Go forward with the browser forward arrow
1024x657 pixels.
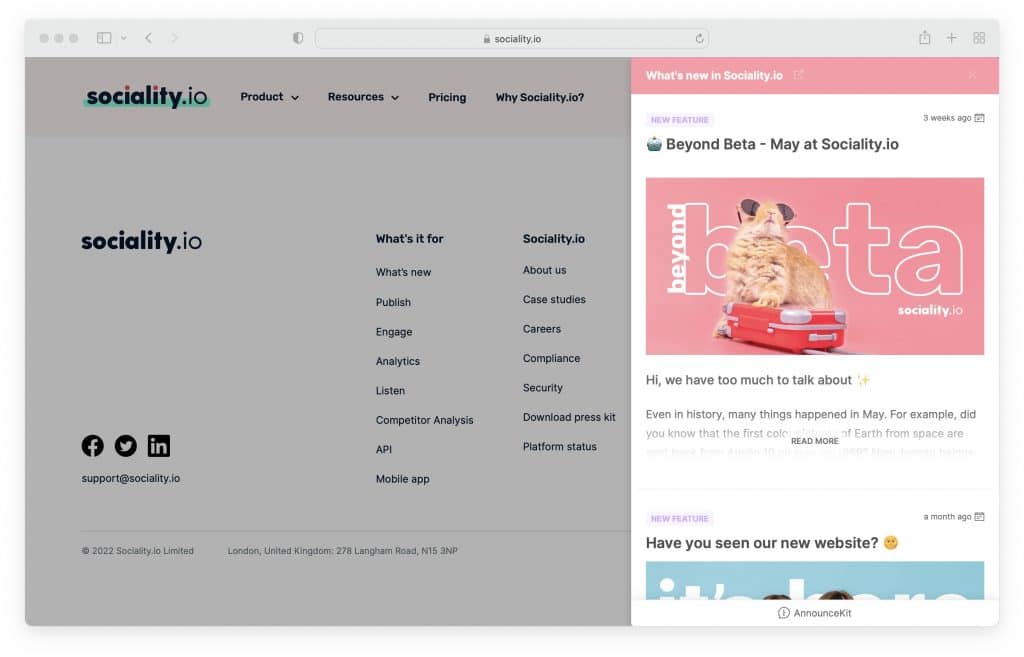[x=174, y=38]
